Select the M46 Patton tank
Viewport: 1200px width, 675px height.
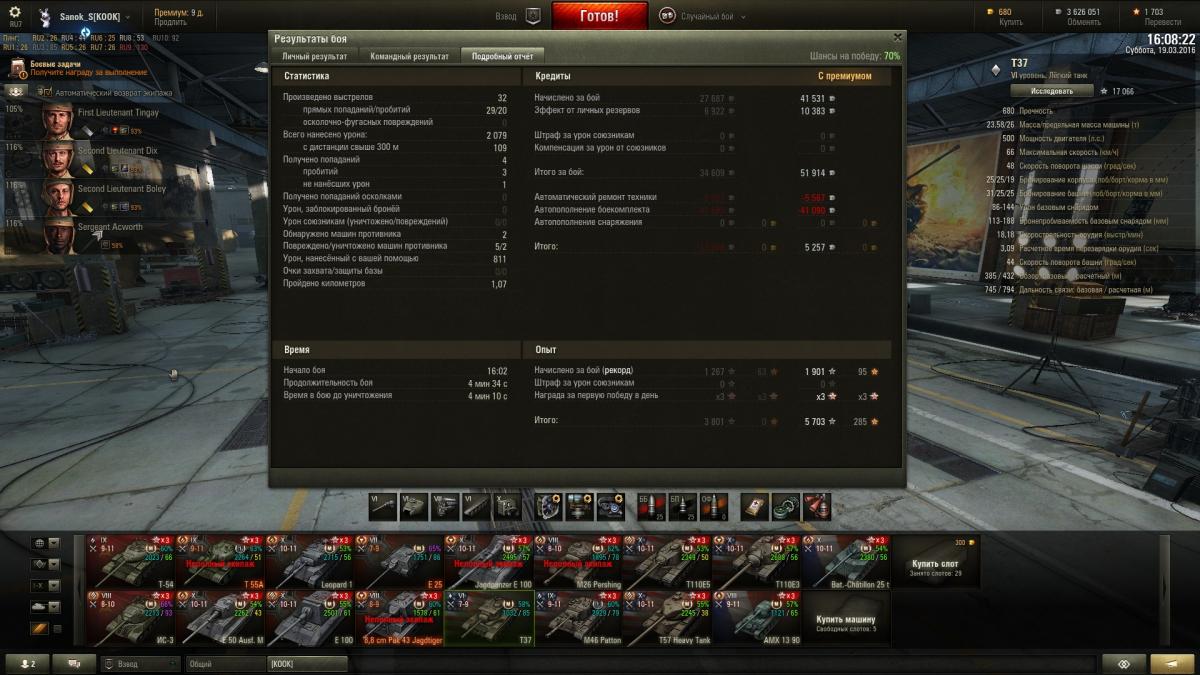point(577,618)
